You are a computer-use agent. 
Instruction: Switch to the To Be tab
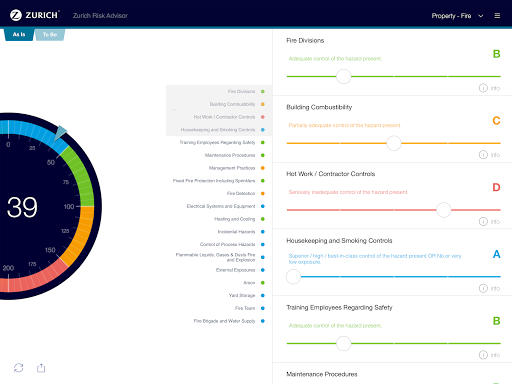(50, 34)
